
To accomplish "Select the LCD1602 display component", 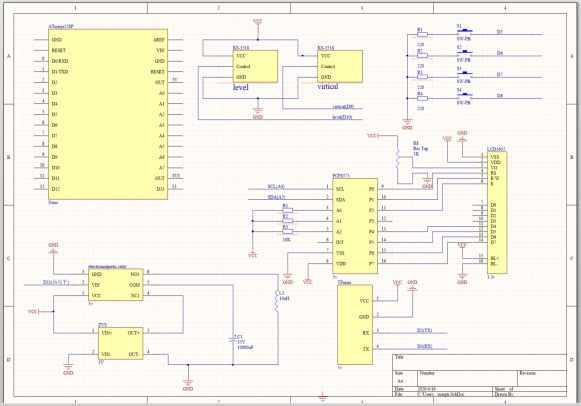I will pos(497,213).
